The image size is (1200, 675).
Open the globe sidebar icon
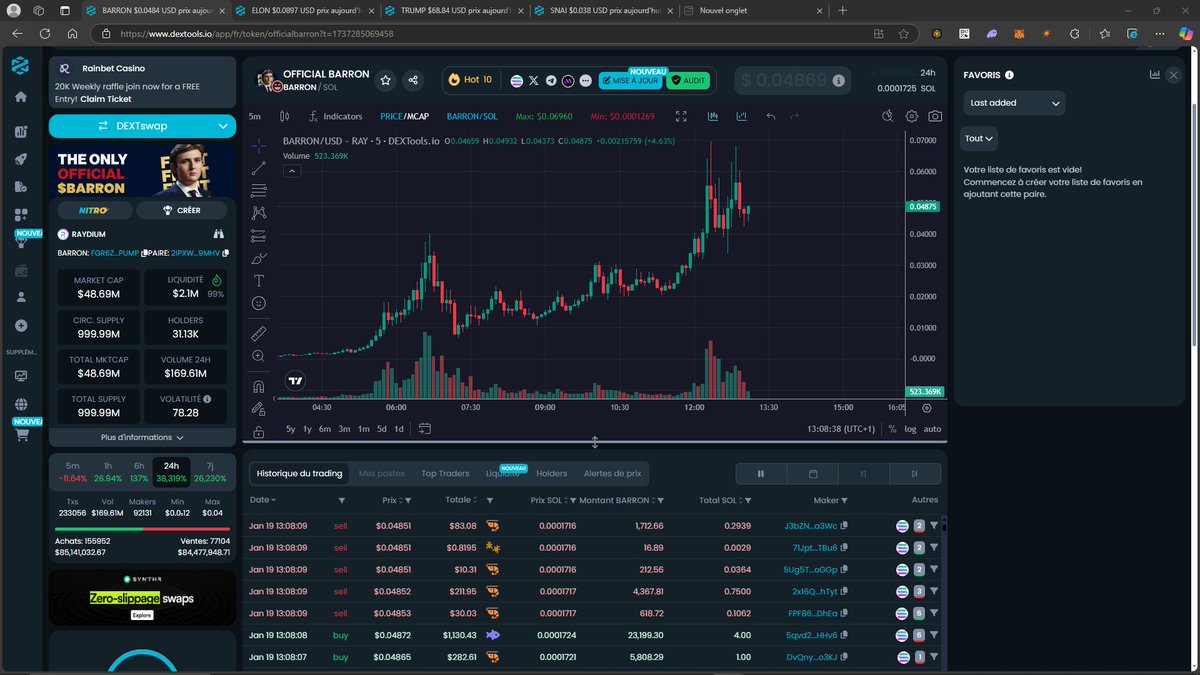[x=20, y=405]
